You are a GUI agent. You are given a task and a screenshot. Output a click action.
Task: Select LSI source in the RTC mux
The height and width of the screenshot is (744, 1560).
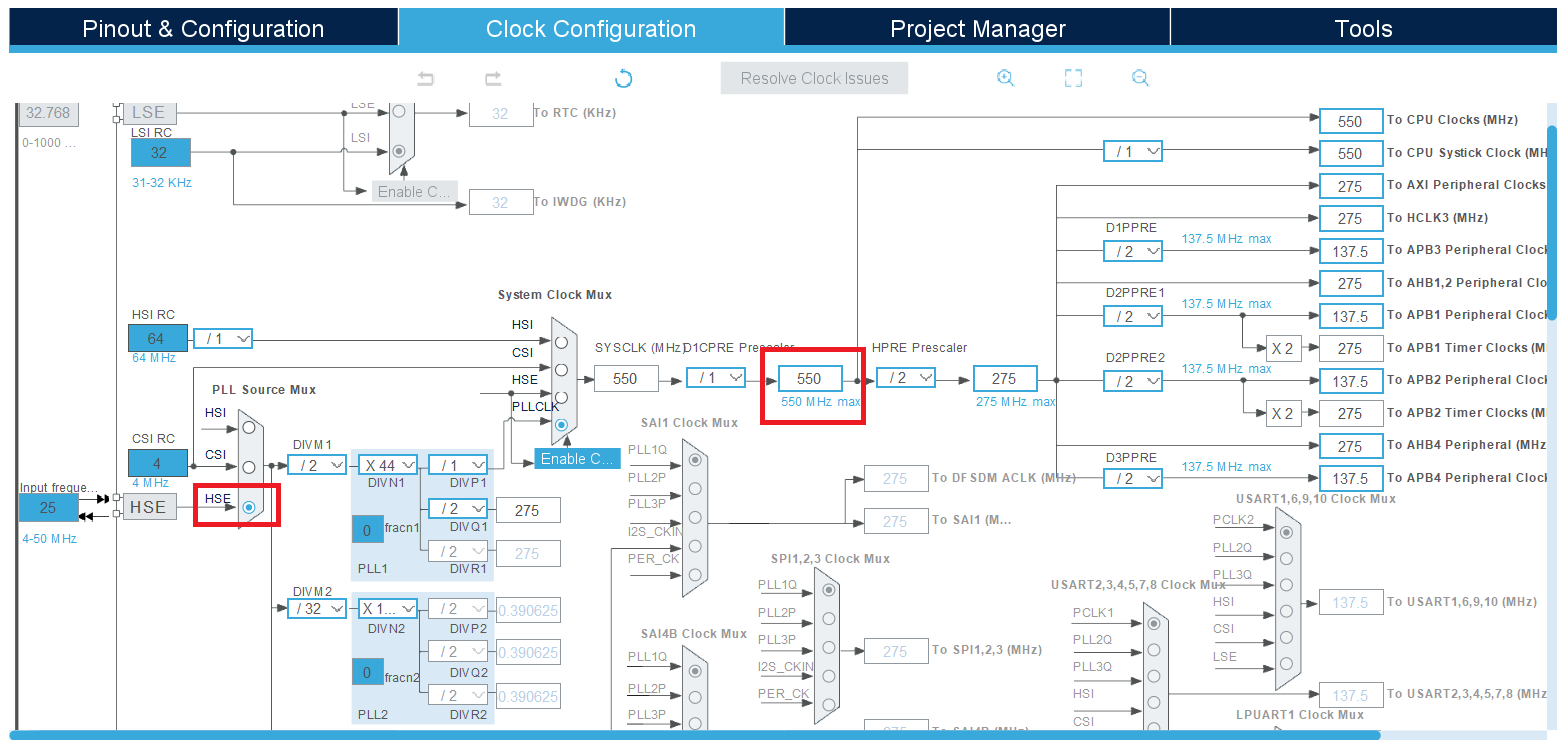(x=400, y=151)
